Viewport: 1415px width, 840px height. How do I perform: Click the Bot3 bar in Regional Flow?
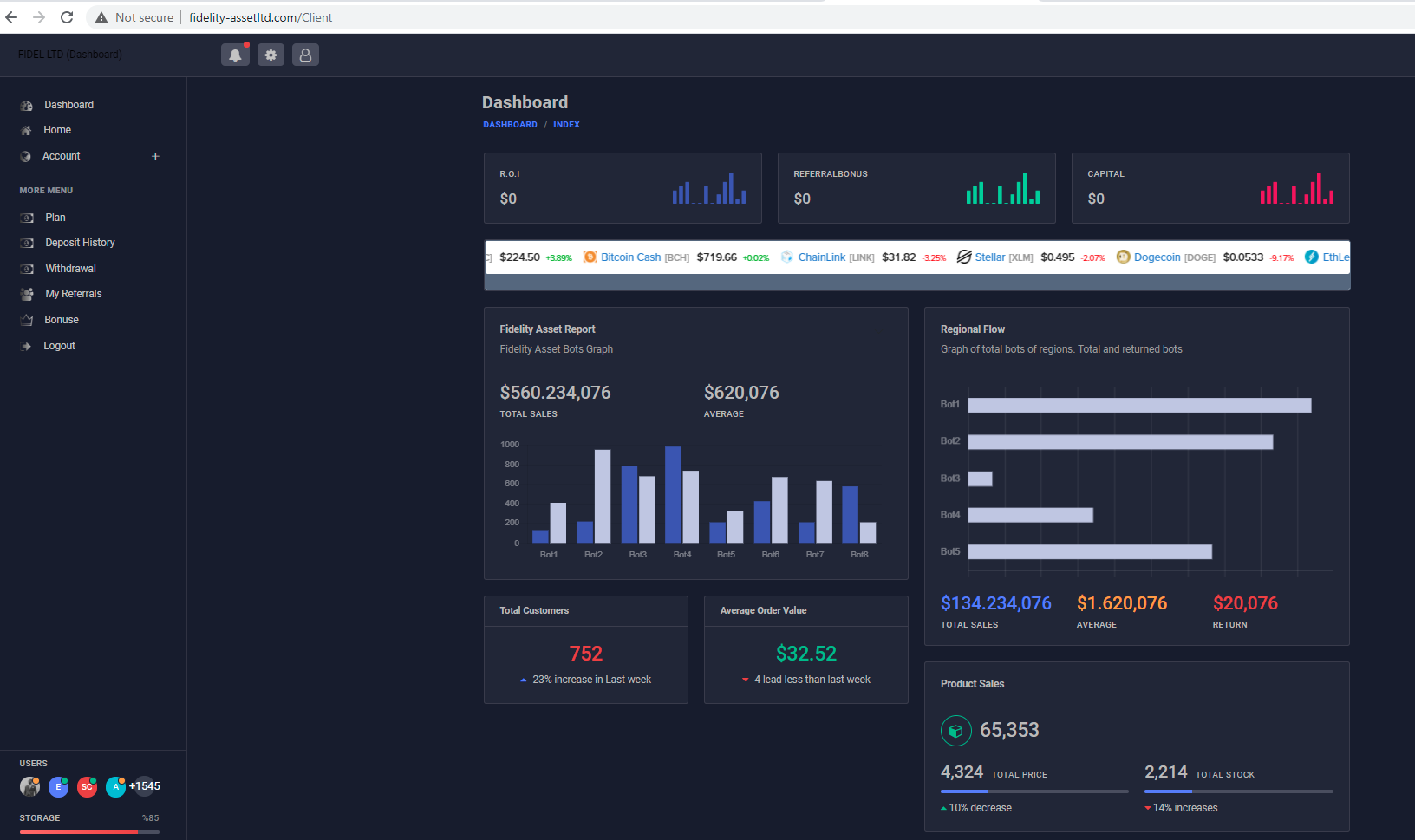980,479
